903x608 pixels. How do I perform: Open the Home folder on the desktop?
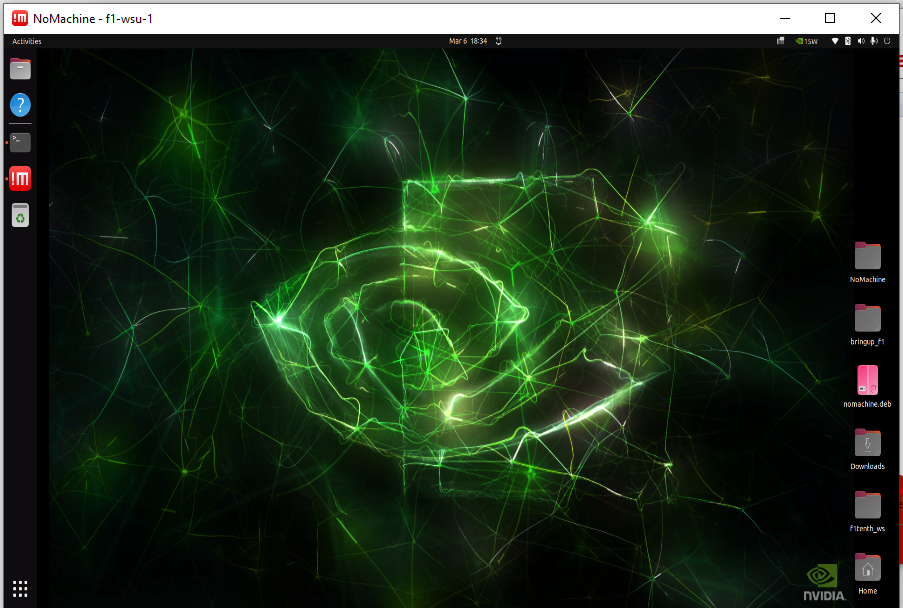pyautogui.click(x=867, y=569)
